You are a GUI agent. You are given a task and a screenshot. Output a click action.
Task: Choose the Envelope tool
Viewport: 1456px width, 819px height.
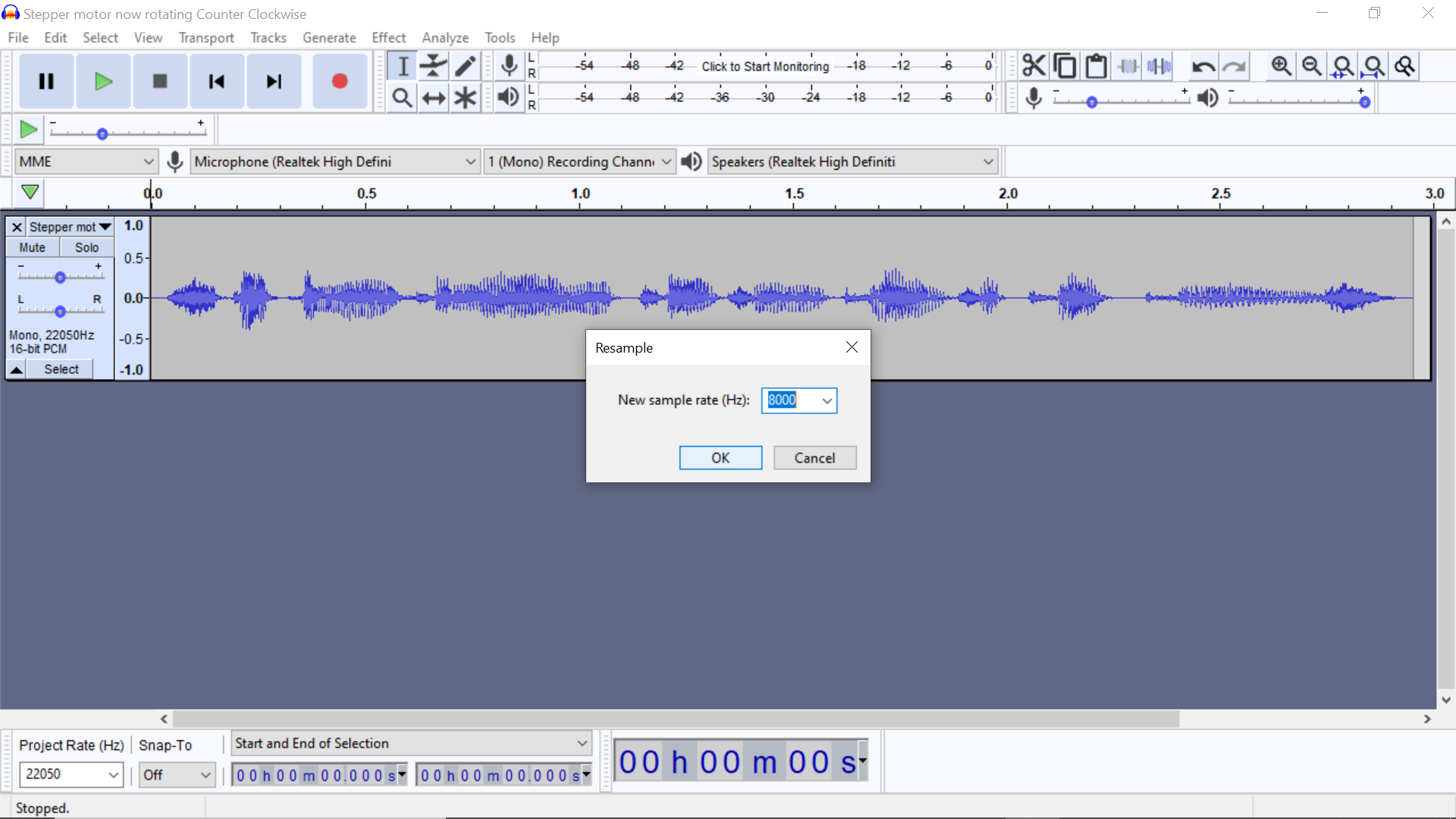click(x=434, y=66)
